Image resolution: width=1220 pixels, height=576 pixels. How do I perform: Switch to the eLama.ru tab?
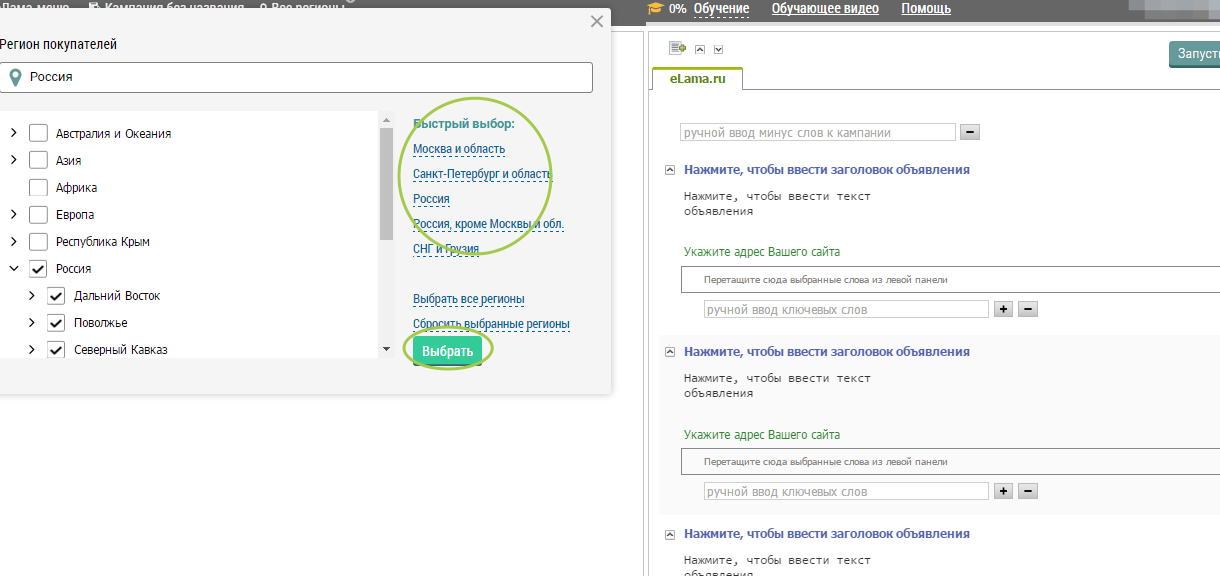pyautogui.click(x=696, y=78)
